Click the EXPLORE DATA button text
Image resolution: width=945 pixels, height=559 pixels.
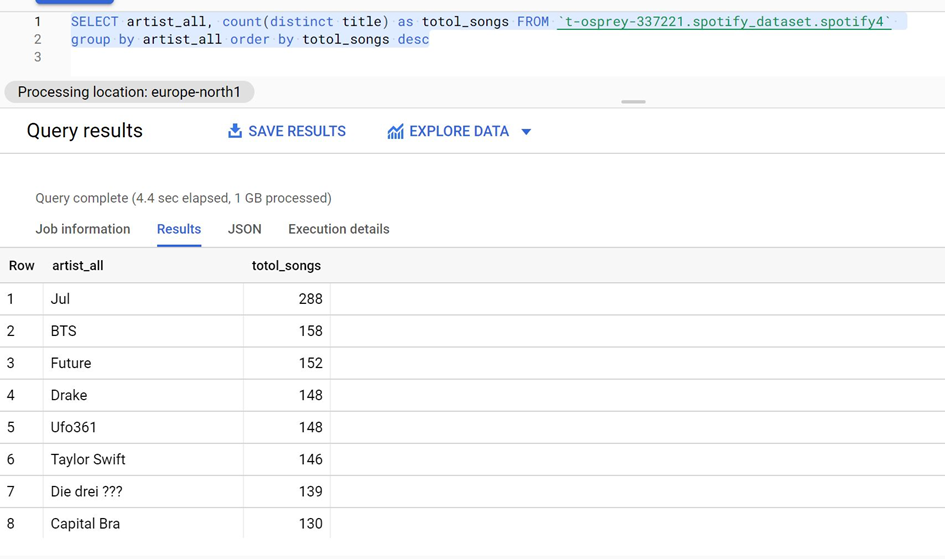pyautogui.click(x=459, y=131)
